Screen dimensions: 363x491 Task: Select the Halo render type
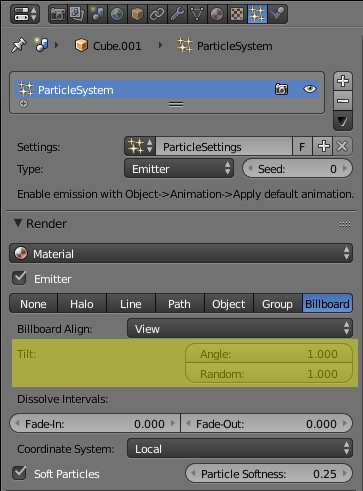82,304
